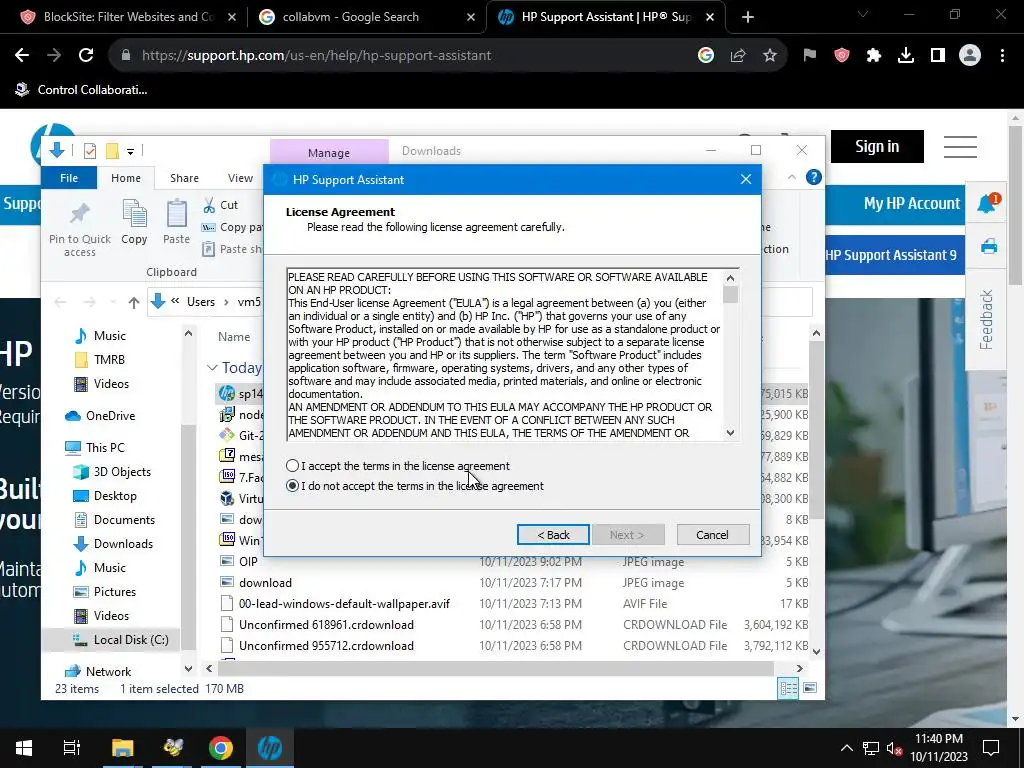Switch to large icons view in status bar

point(810,688)
